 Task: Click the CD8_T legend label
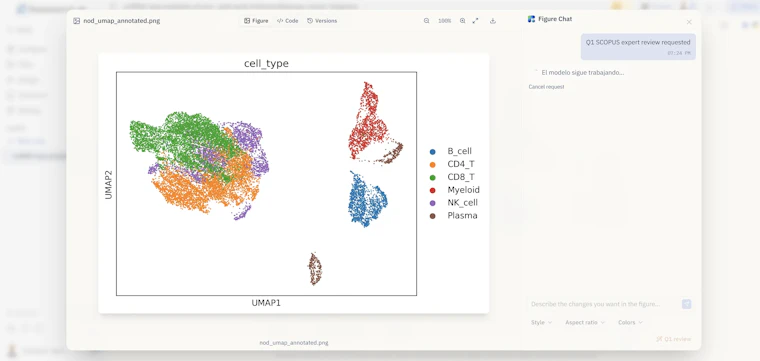461,177
